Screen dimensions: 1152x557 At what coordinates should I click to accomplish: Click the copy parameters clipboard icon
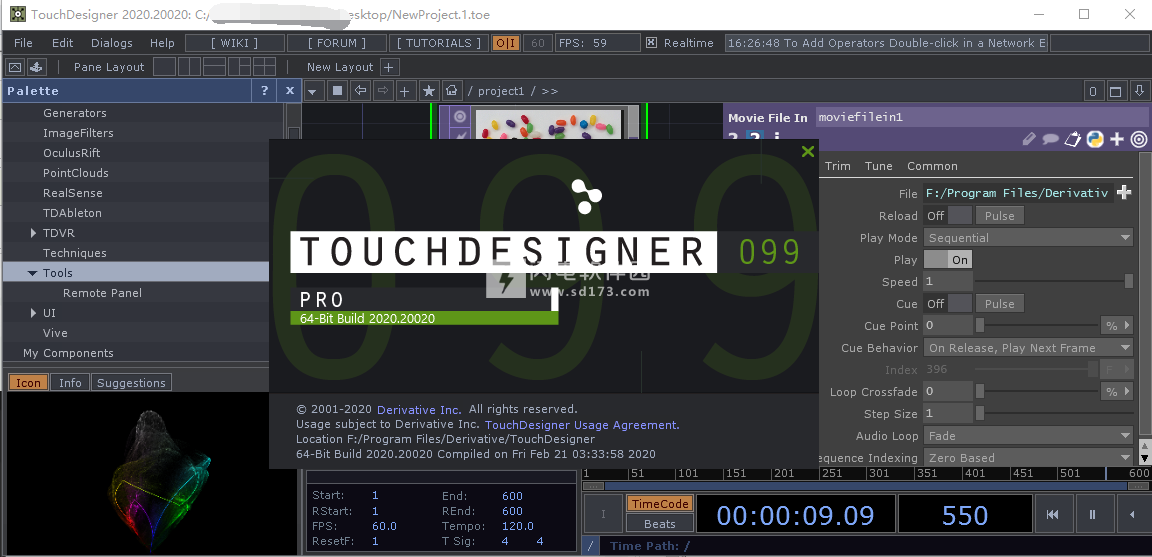1073,138
